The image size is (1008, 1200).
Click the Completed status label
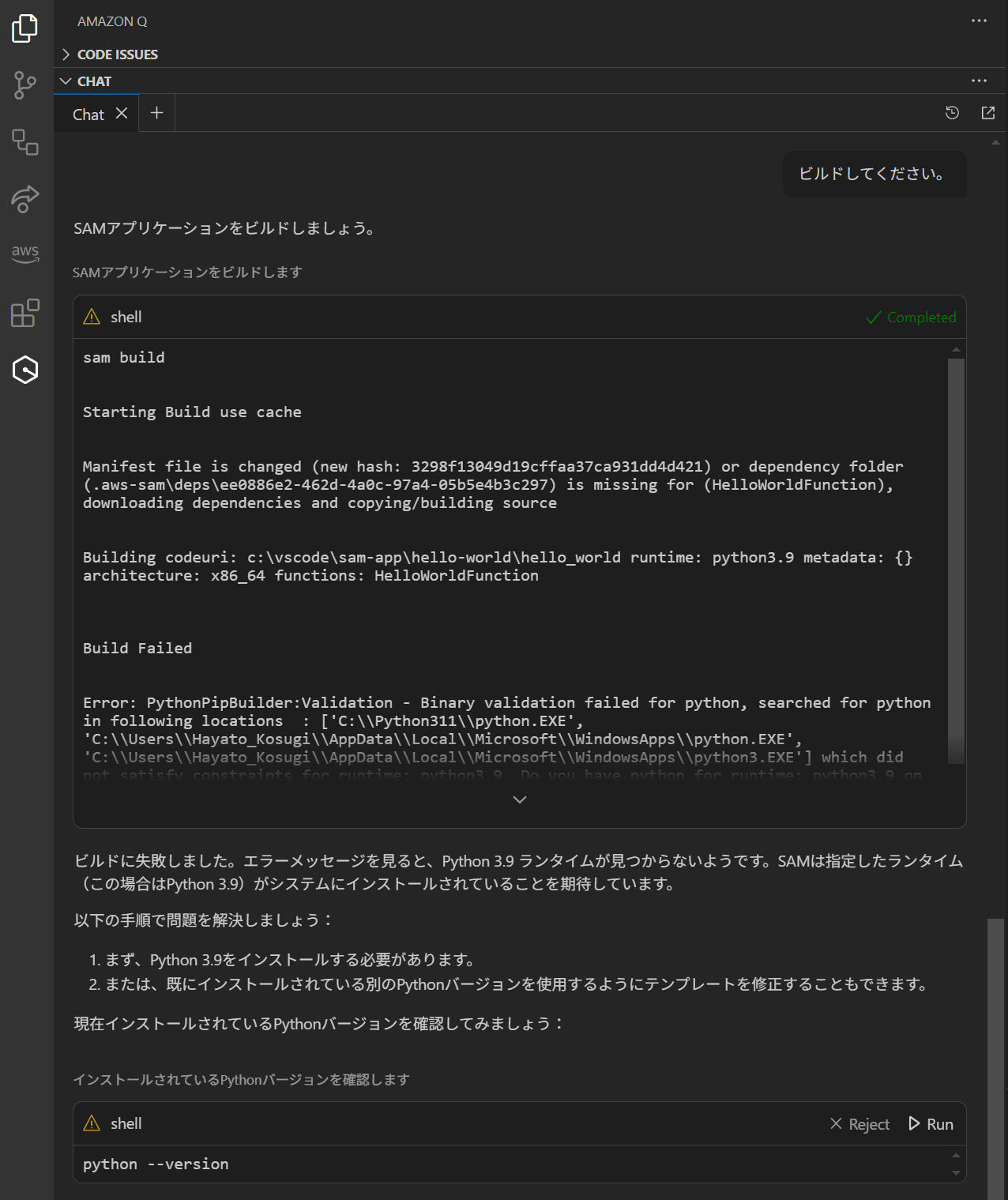pyautogui.click(x=912, y=318)
